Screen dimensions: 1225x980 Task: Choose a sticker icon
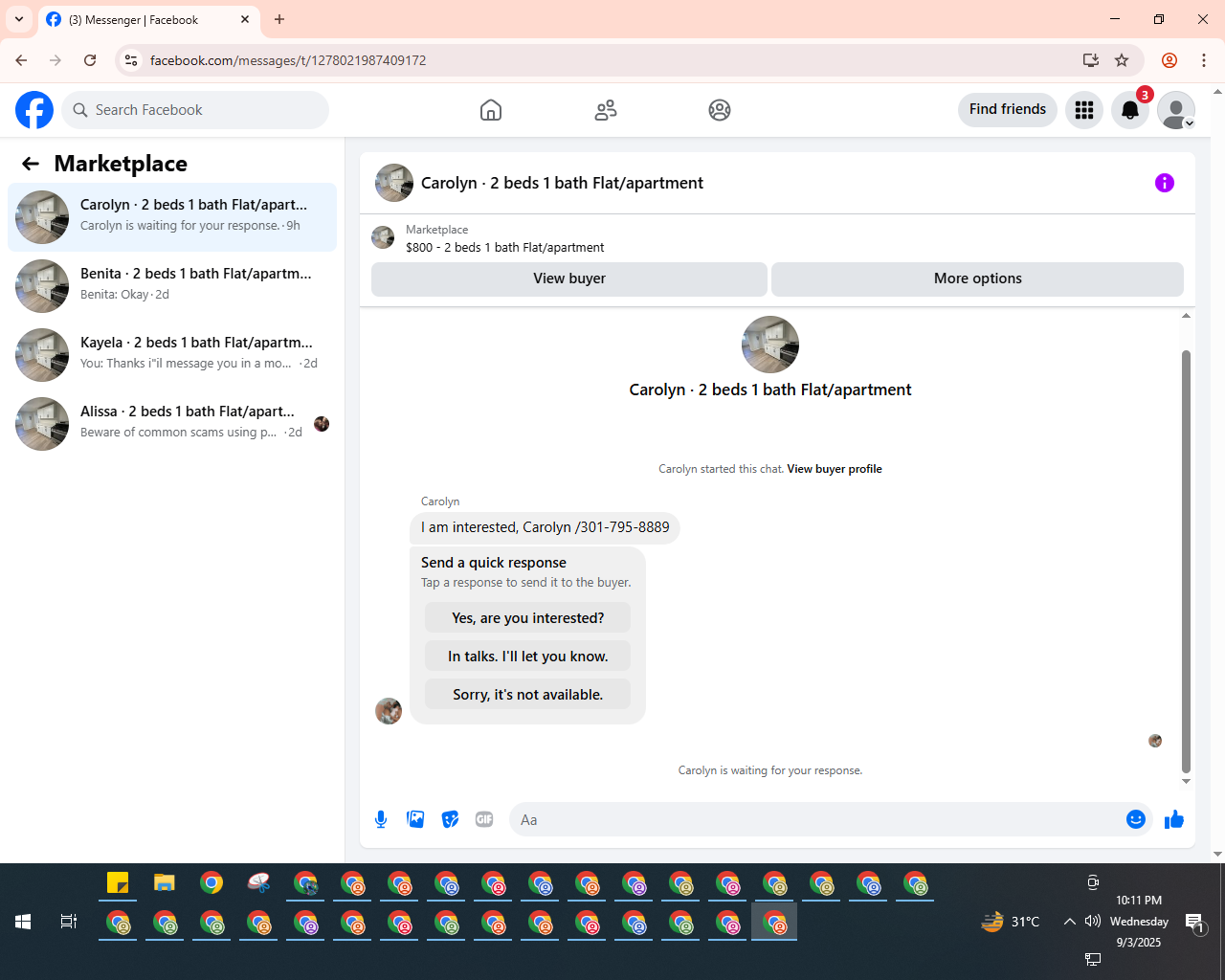click(x=450, y=819)
